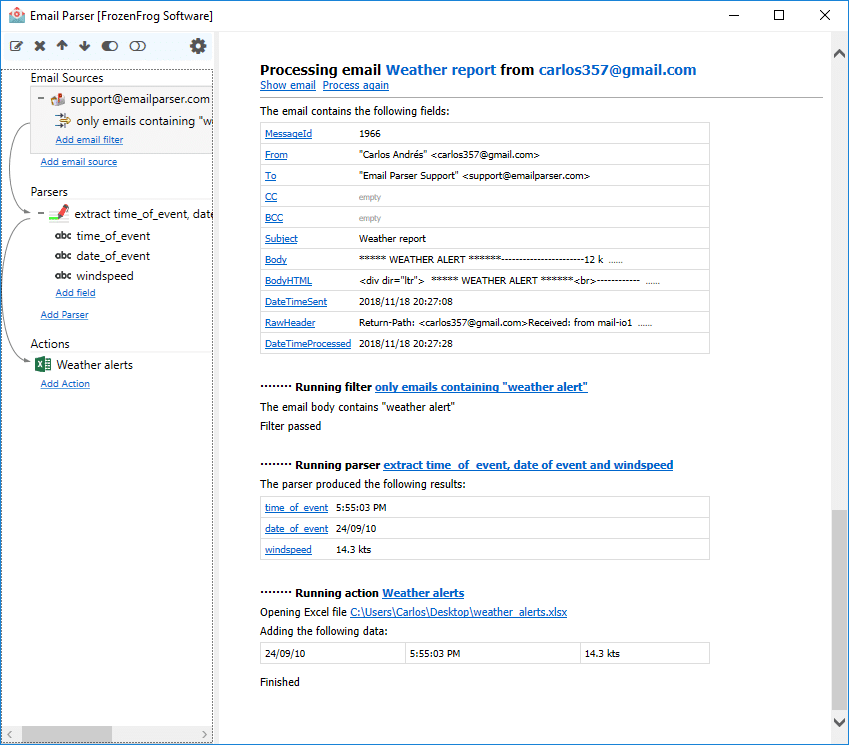The width and height of the screenshot is (849, 745).
Task: Click the Excel icon beside Weather alerts
Action: (x=42, y=364)
